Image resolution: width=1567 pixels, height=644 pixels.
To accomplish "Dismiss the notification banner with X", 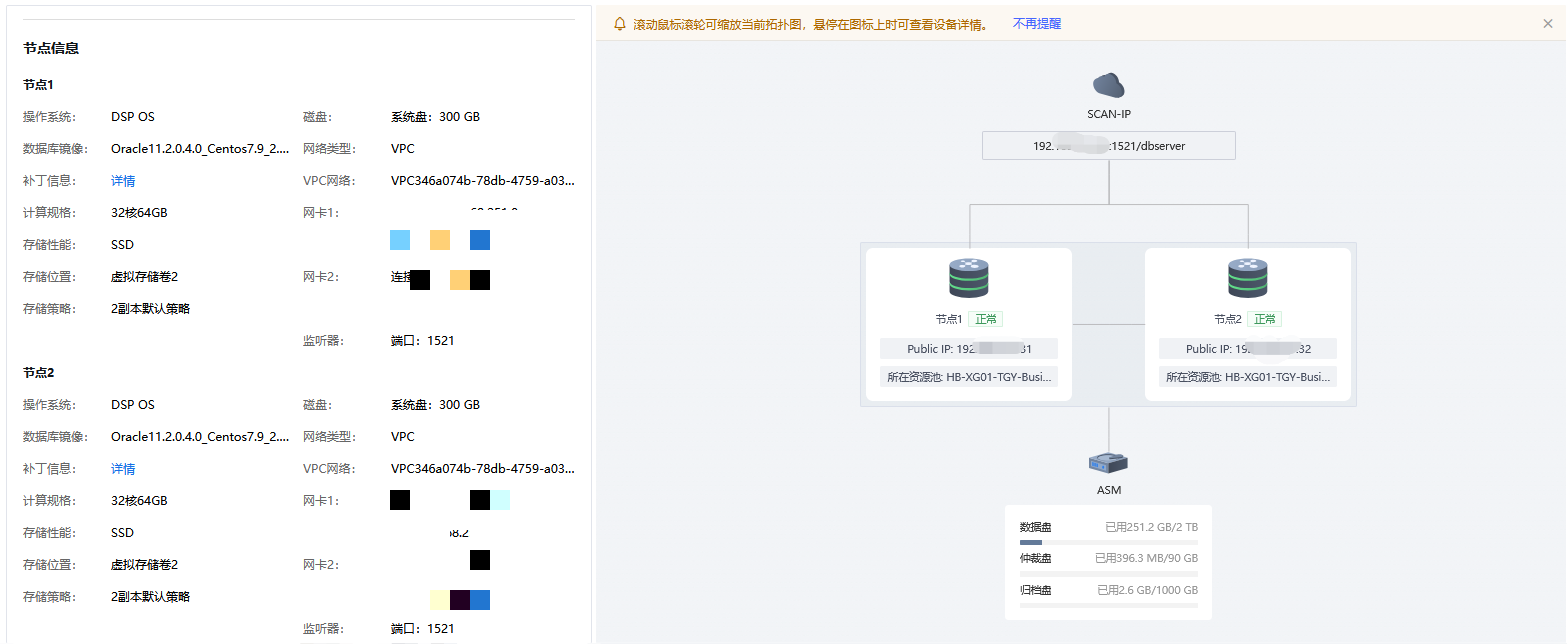I will point(1547,22).
